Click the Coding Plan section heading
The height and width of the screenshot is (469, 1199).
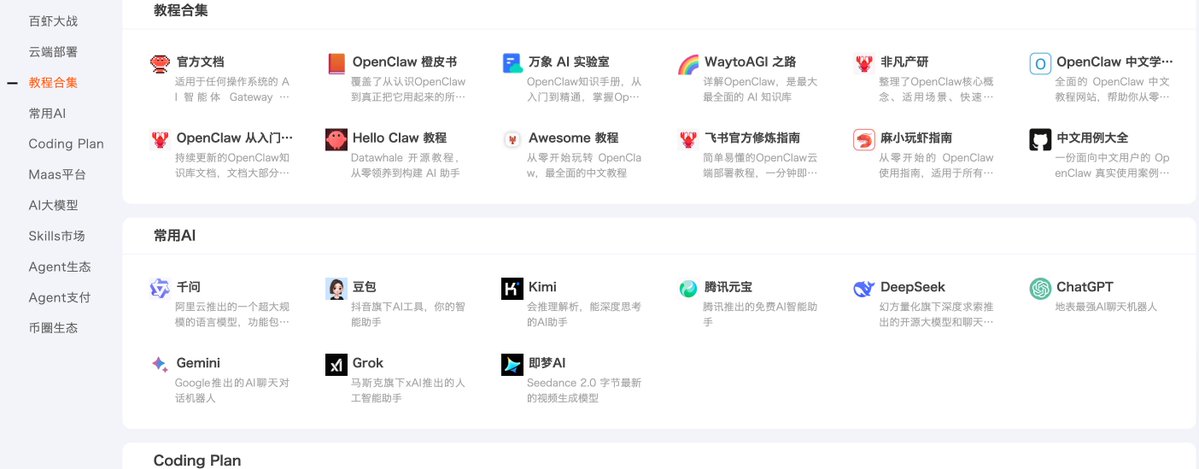click(x=197, y=461)
